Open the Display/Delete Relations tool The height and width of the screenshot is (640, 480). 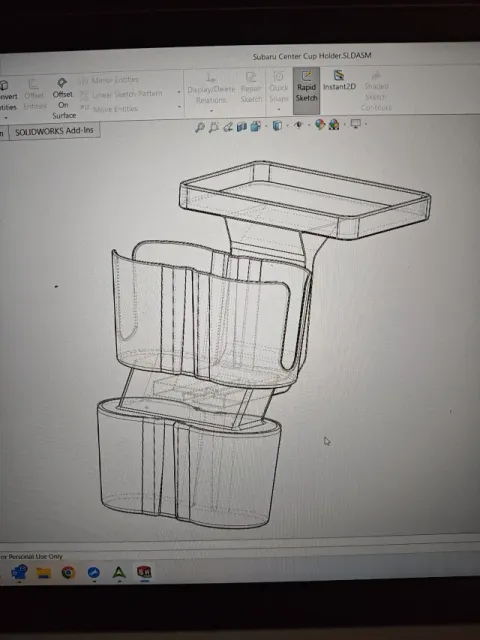point(211,89)
